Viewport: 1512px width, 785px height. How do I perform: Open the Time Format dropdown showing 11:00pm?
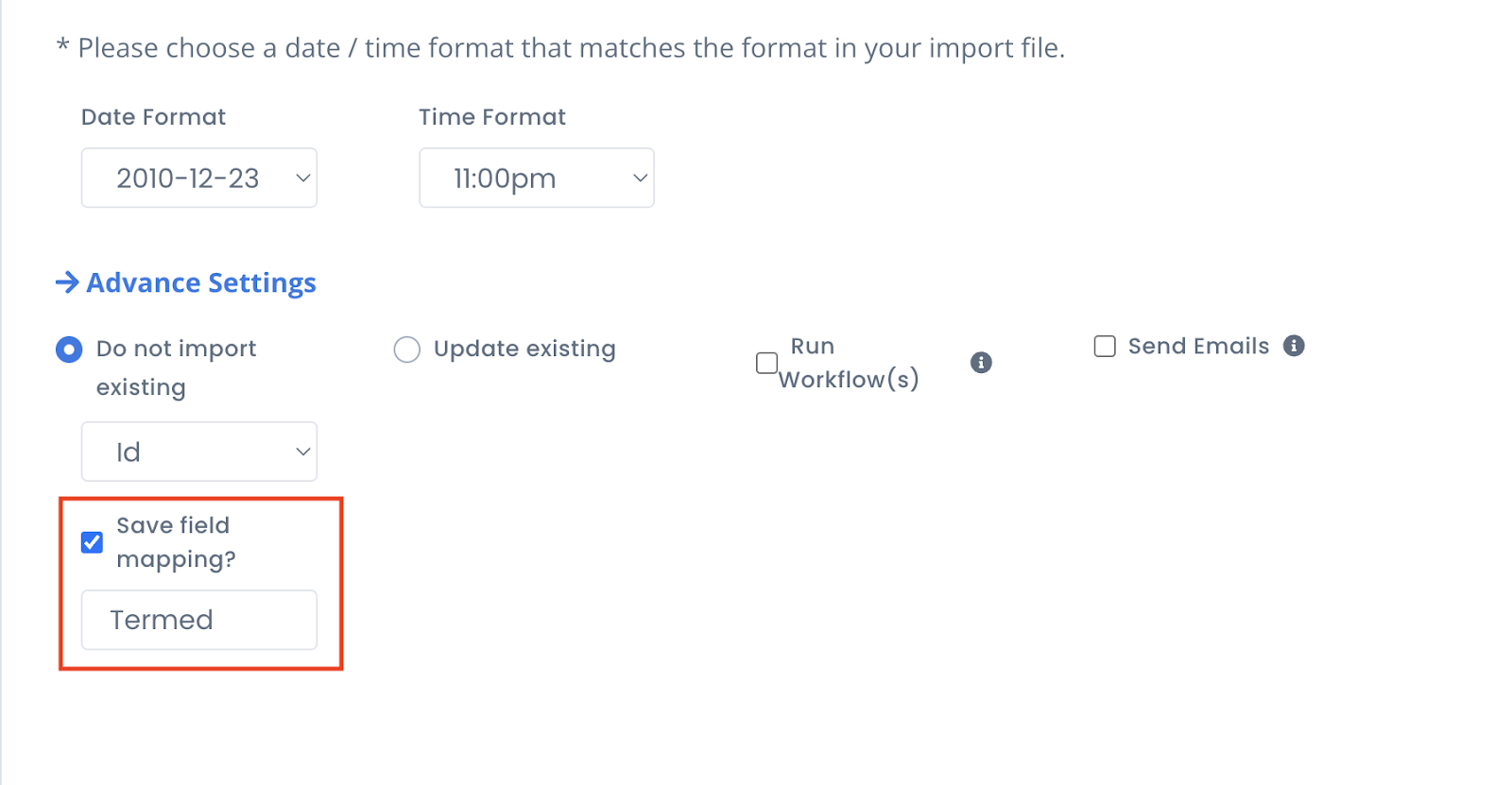coord(537,178)
